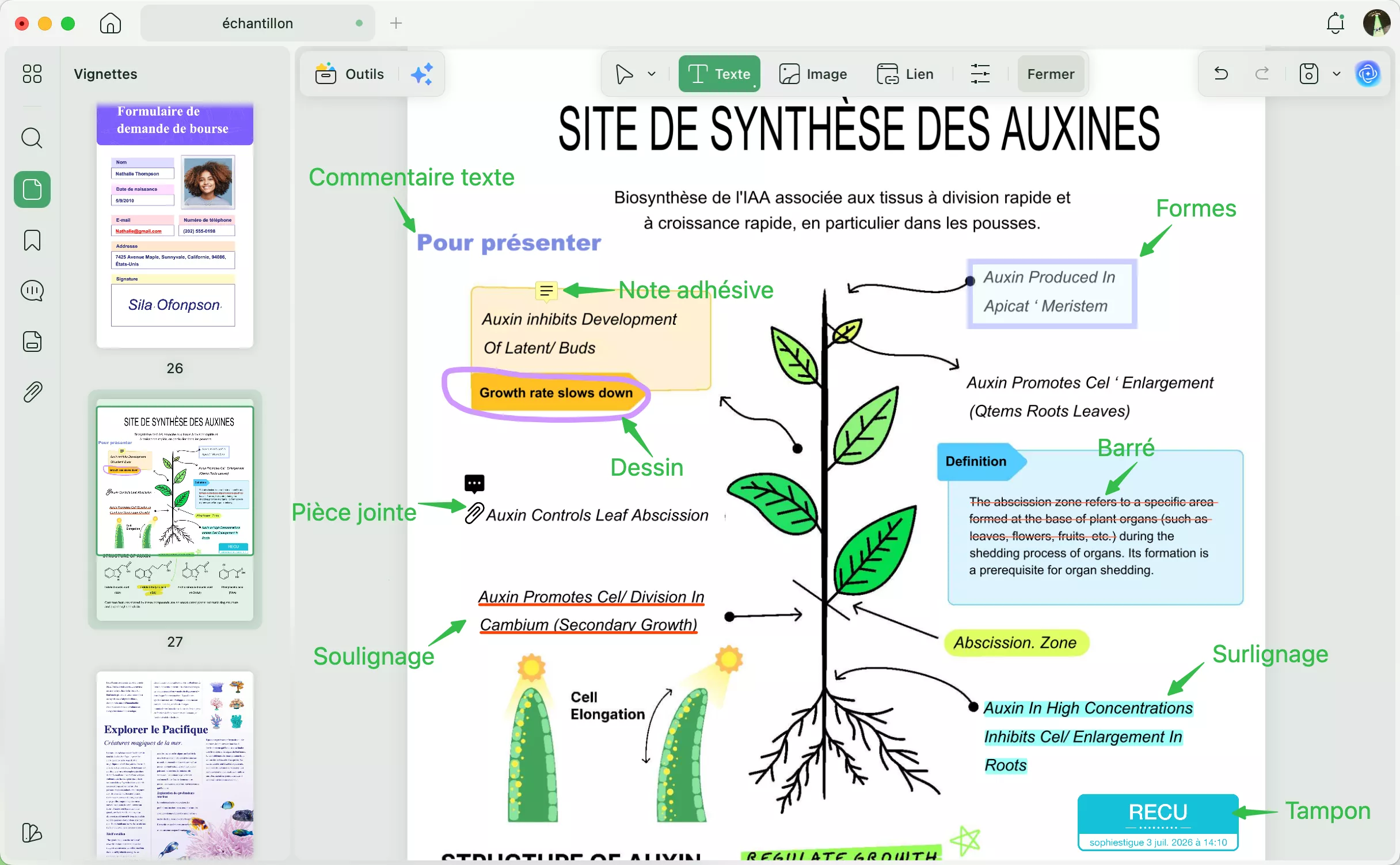
Task: Open the comments panel icon
Action: 32,291
